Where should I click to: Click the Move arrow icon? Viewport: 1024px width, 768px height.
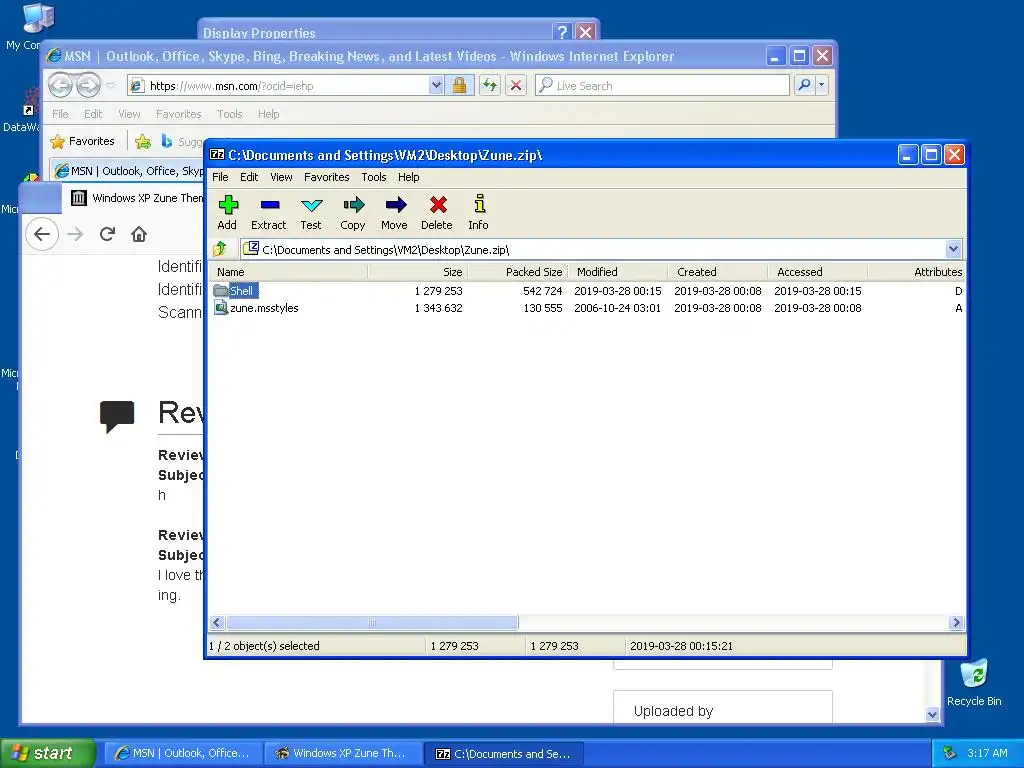click(394, 213)
